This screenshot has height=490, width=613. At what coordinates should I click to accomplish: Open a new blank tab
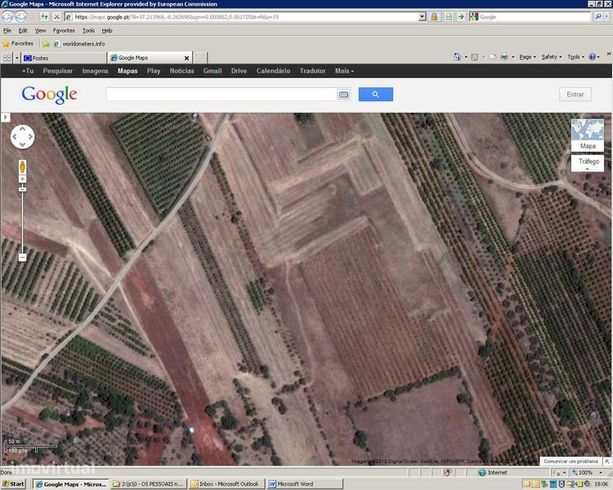(201, 58)
